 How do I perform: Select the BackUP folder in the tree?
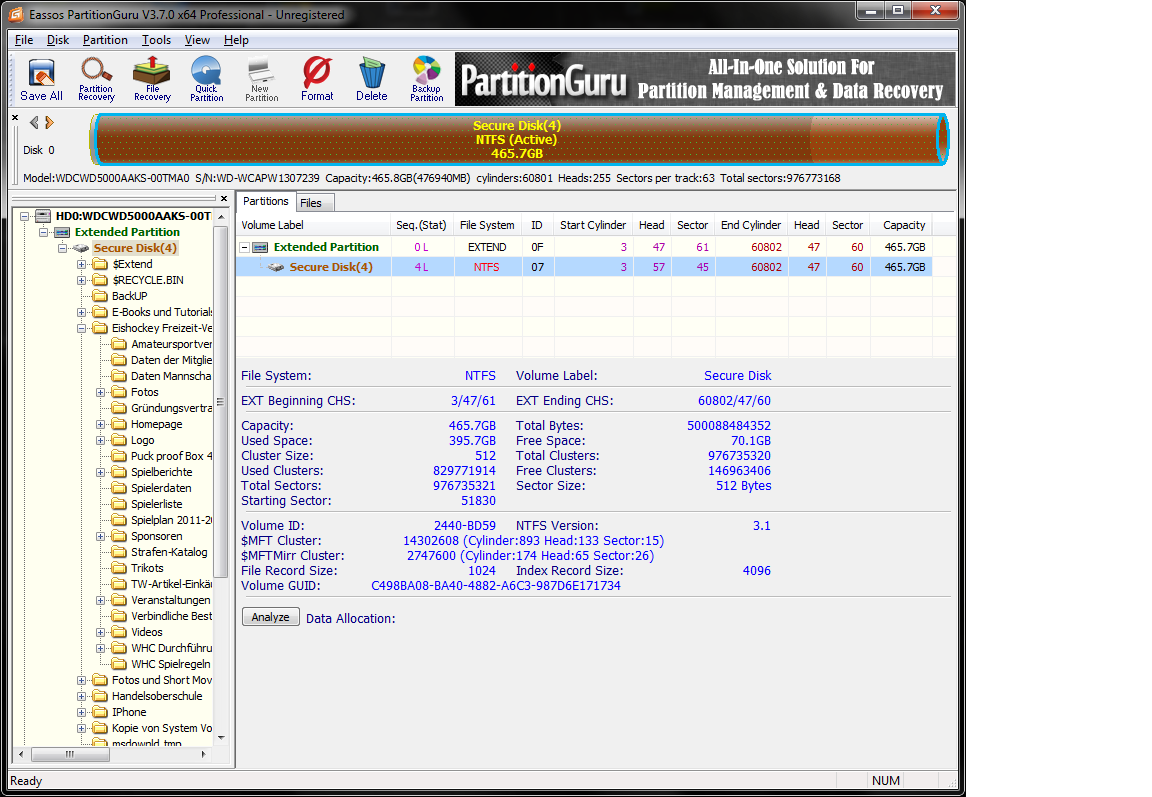129,296
